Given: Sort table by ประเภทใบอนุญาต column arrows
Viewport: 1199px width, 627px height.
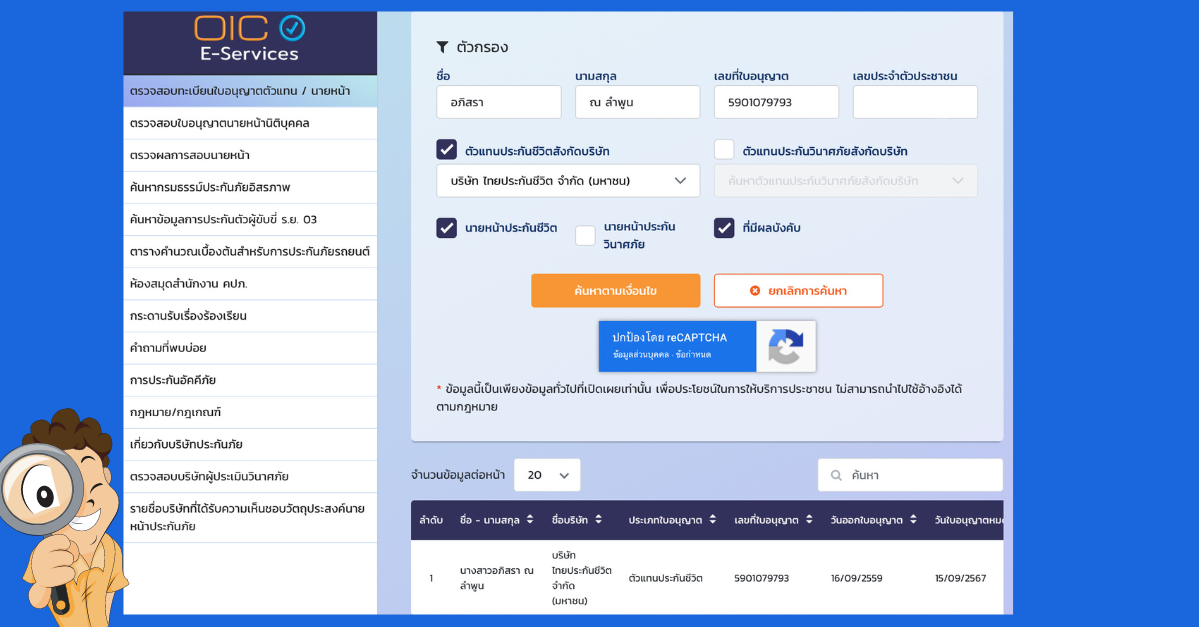Looking at the screenshot, I should point(713,520).
